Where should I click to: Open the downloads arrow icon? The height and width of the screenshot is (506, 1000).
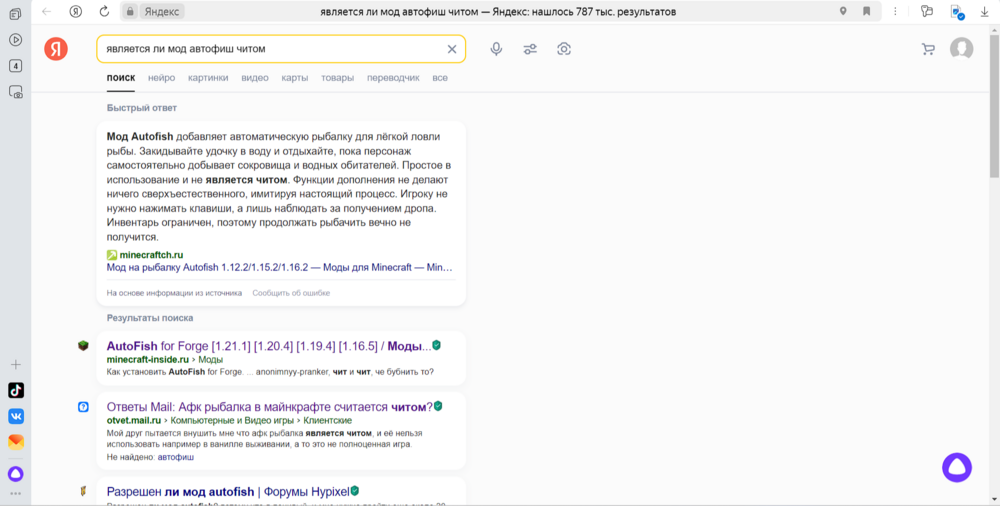coord(985,11)
